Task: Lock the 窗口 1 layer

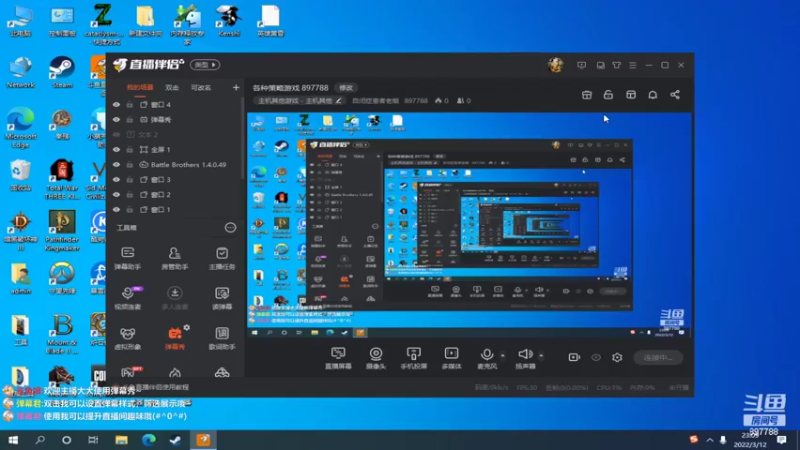Action: [130, 210]
